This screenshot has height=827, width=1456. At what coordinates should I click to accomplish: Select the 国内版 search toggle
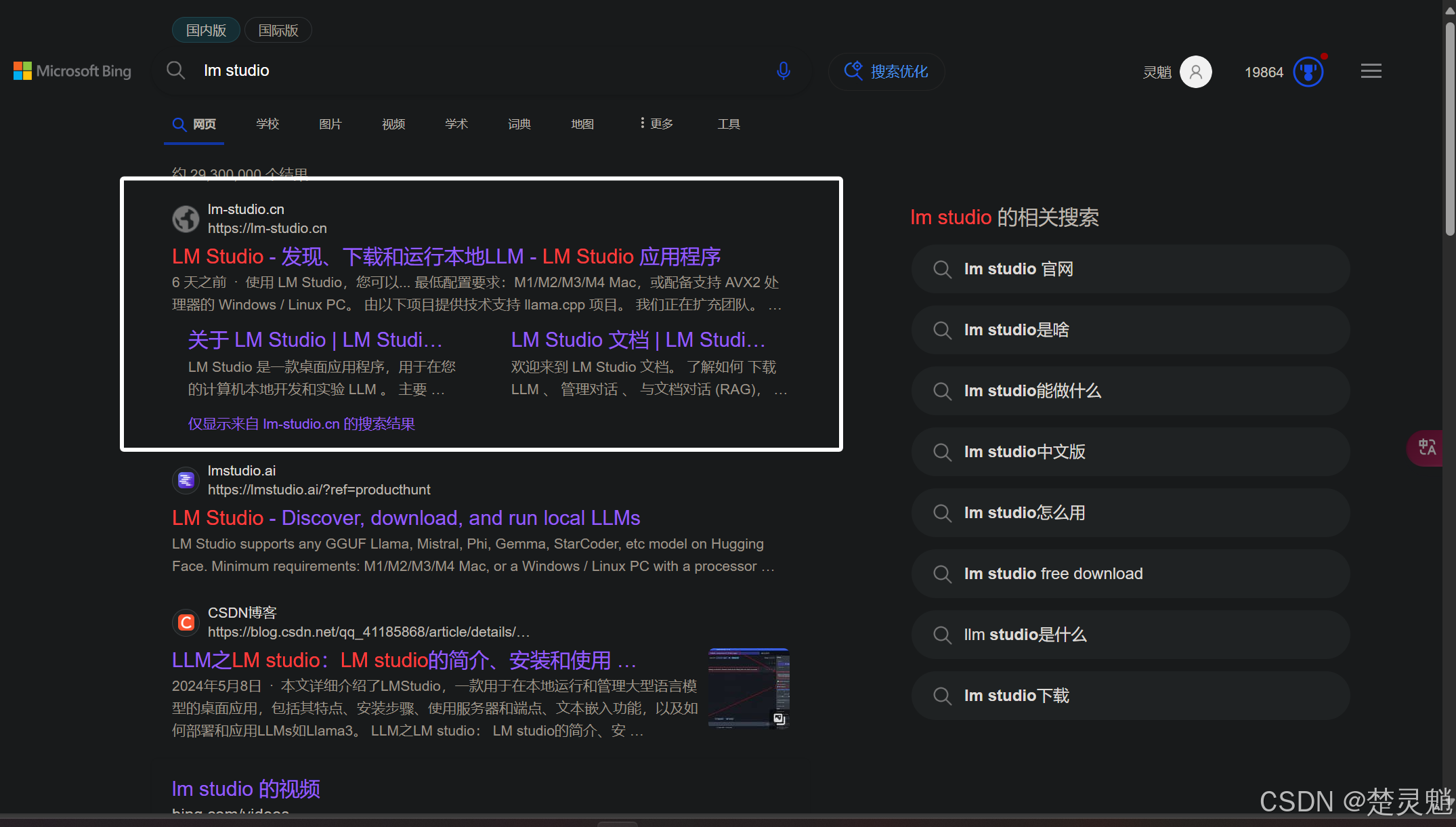tap(206, 30)
